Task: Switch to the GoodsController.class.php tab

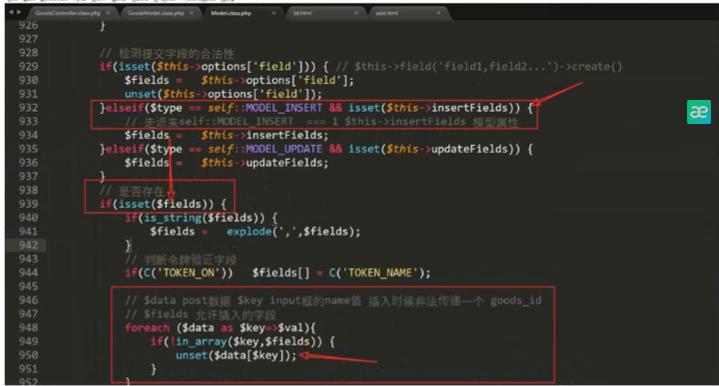Action: pos(68,13)
